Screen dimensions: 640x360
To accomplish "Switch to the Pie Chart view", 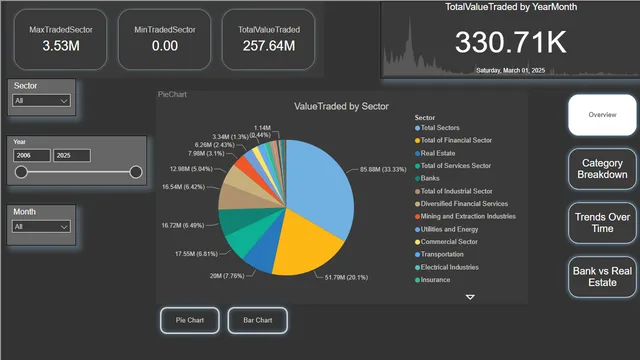I will pos(190,320).
